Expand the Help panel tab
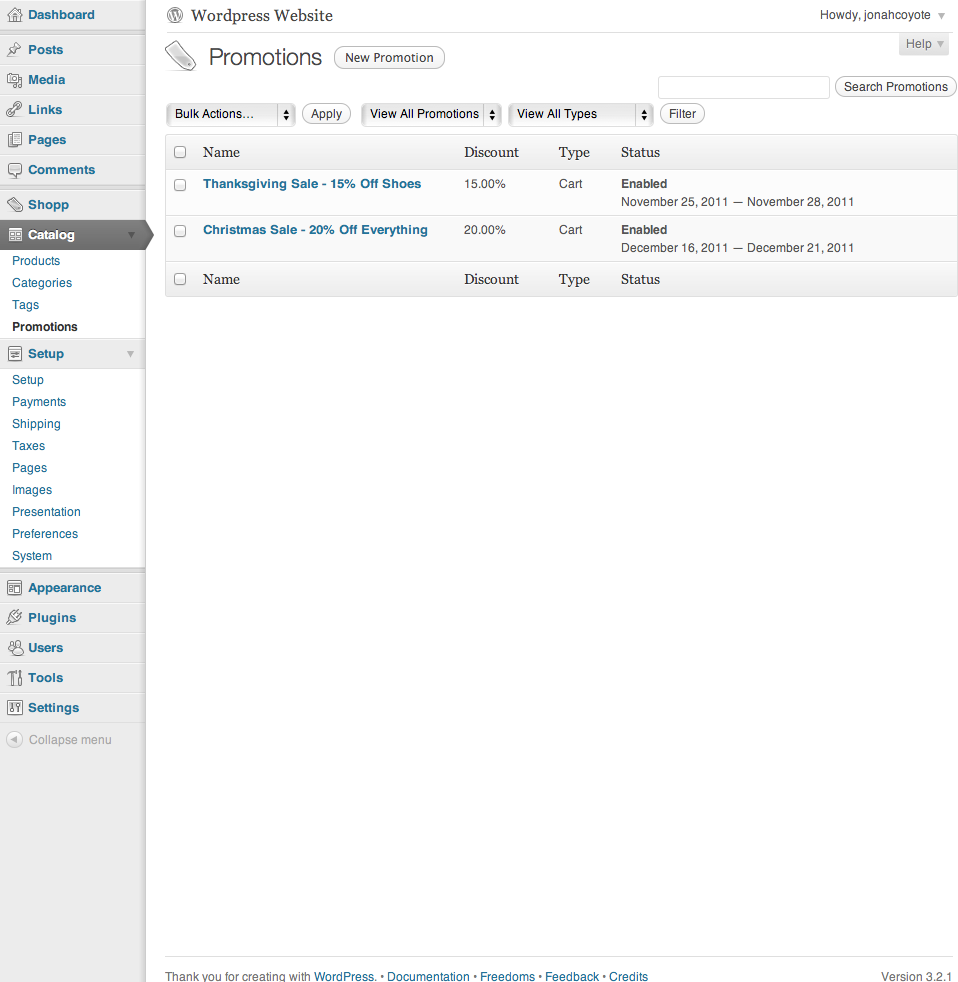The image size is (958, 982). 924,44
